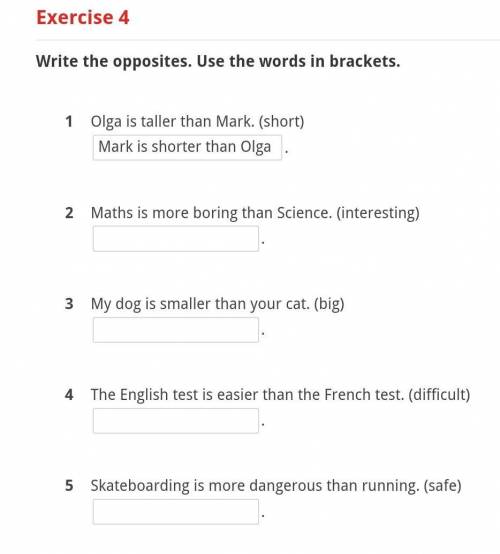Click the sentence 'Maths is more boring than Science'
Screen dimensions: 500x554
coord(211,213)
